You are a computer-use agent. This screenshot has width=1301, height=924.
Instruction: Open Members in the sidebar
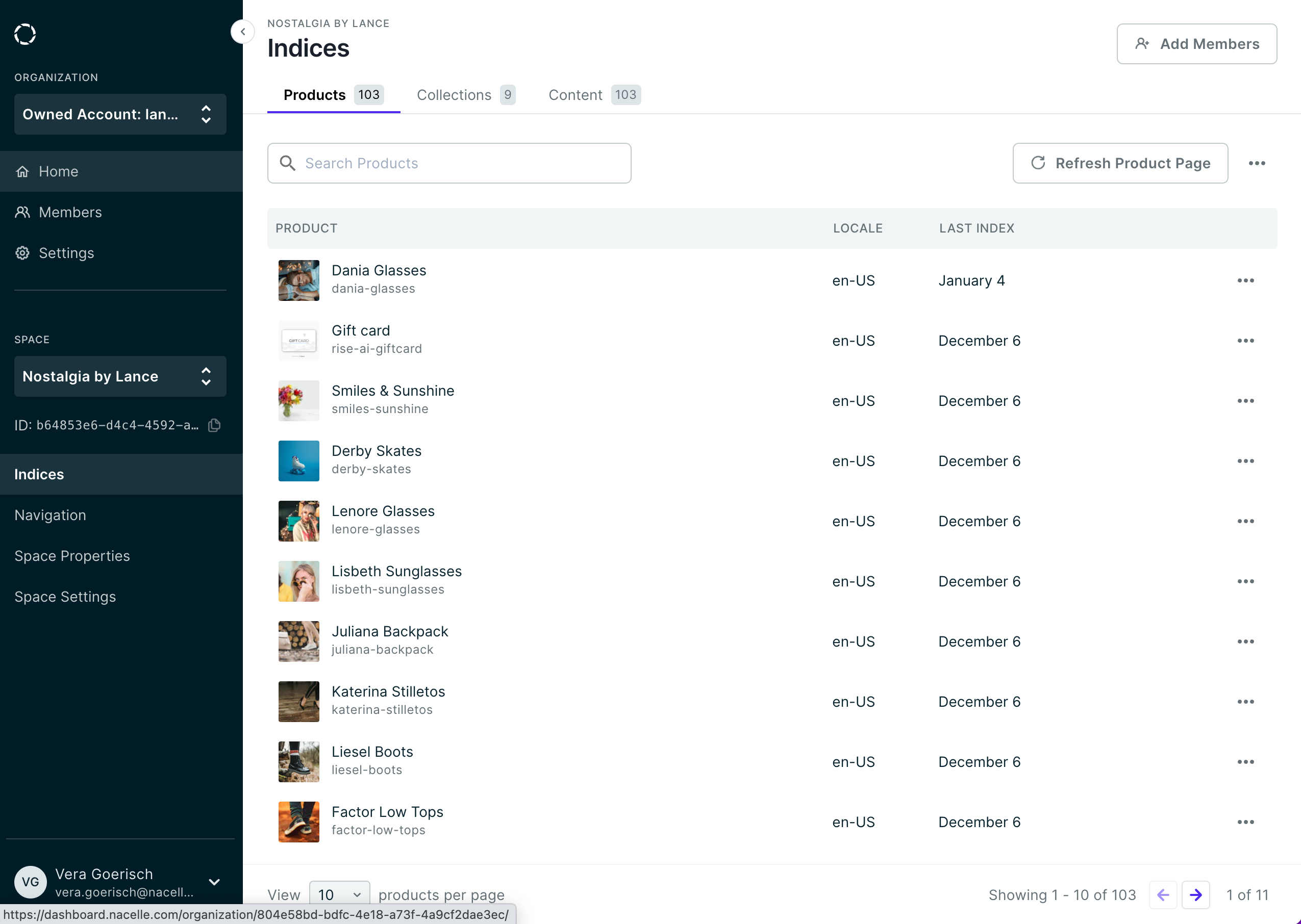[x=70, y=212]
